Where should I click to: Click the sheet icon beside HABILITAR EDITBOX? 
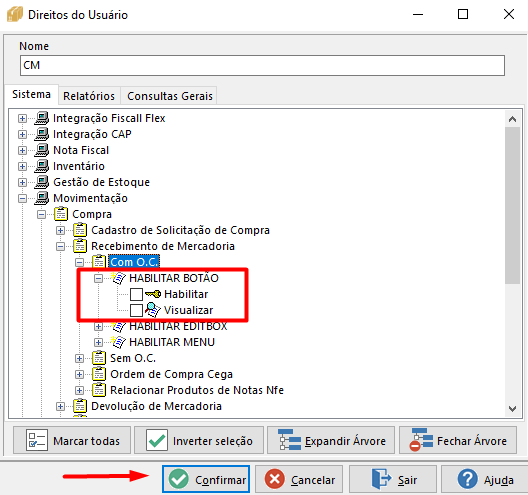tap(119, 326)
